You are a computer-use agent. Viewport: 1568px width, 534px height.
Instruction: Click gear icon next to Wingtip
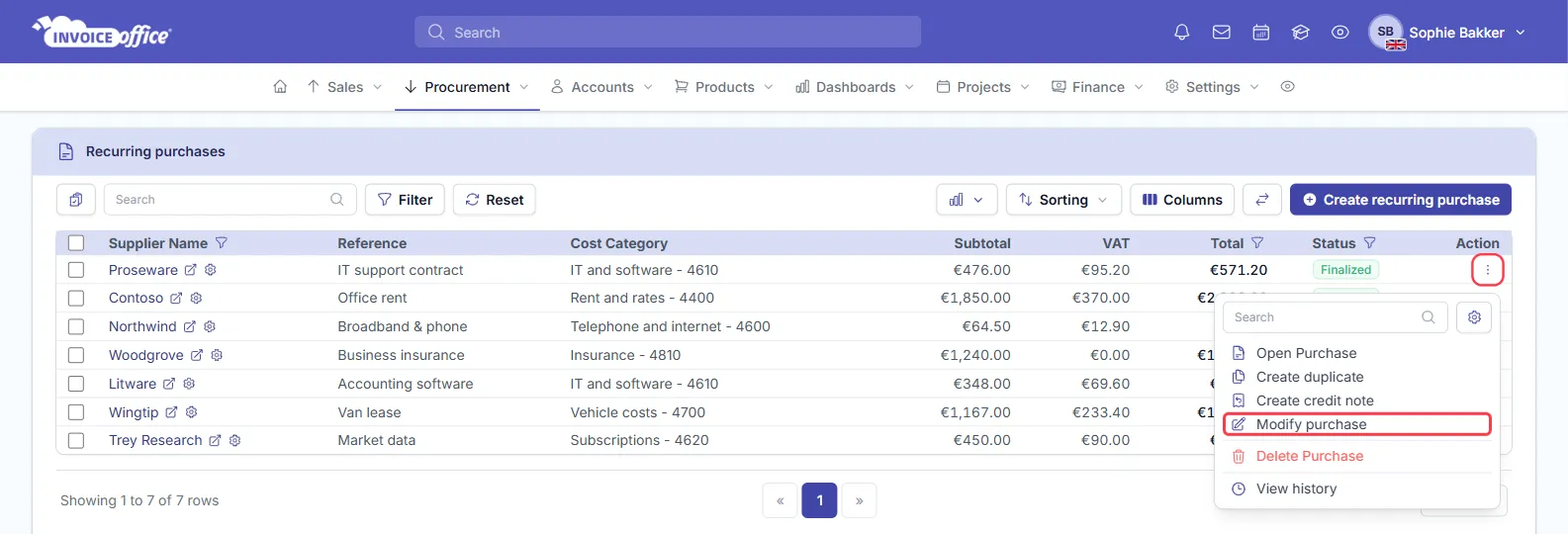click(192, 412)
